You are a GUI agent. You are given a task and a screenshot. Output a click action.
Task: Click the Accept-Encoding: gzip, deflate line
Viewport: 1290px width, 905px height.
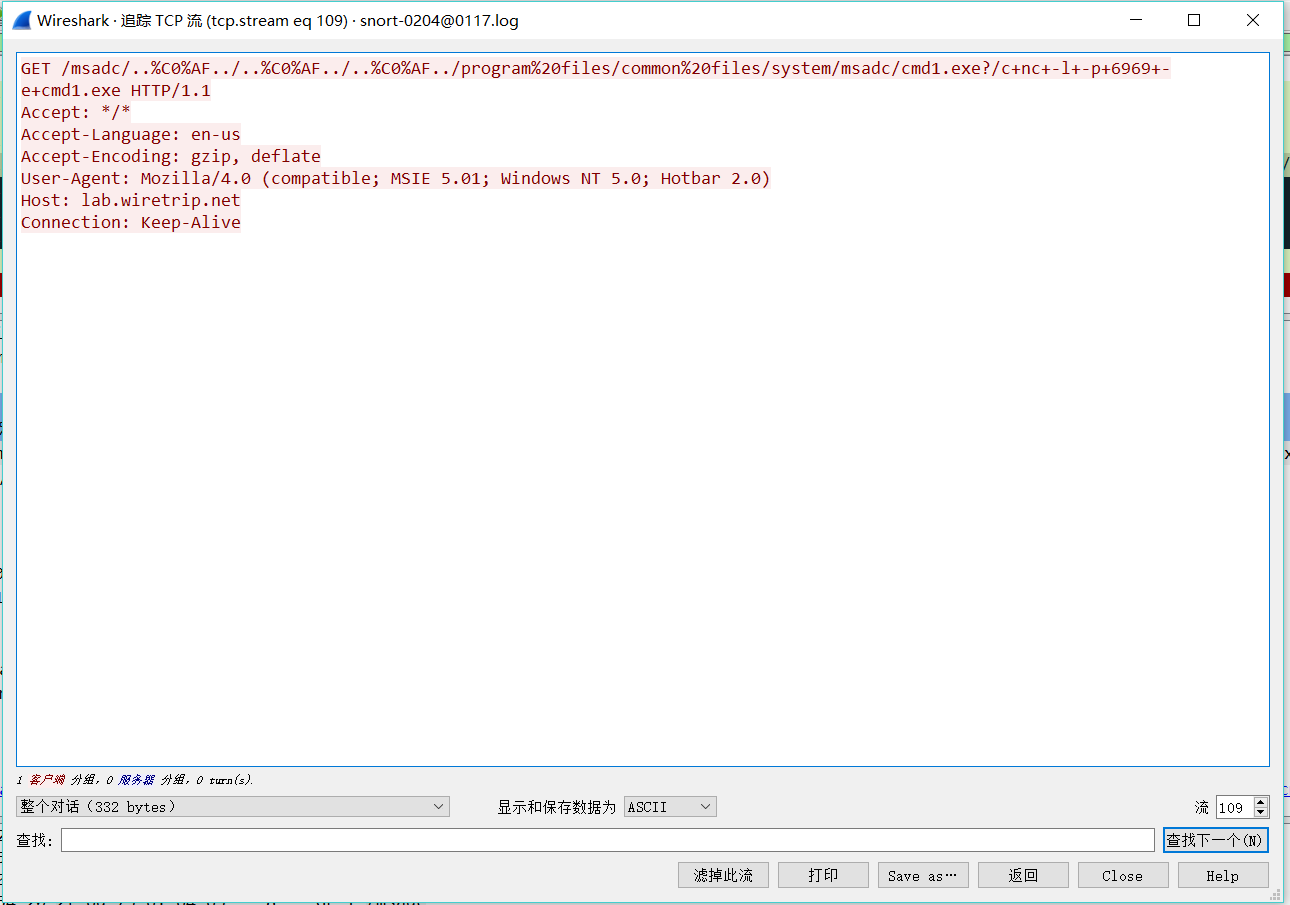[x=171, y=156]
